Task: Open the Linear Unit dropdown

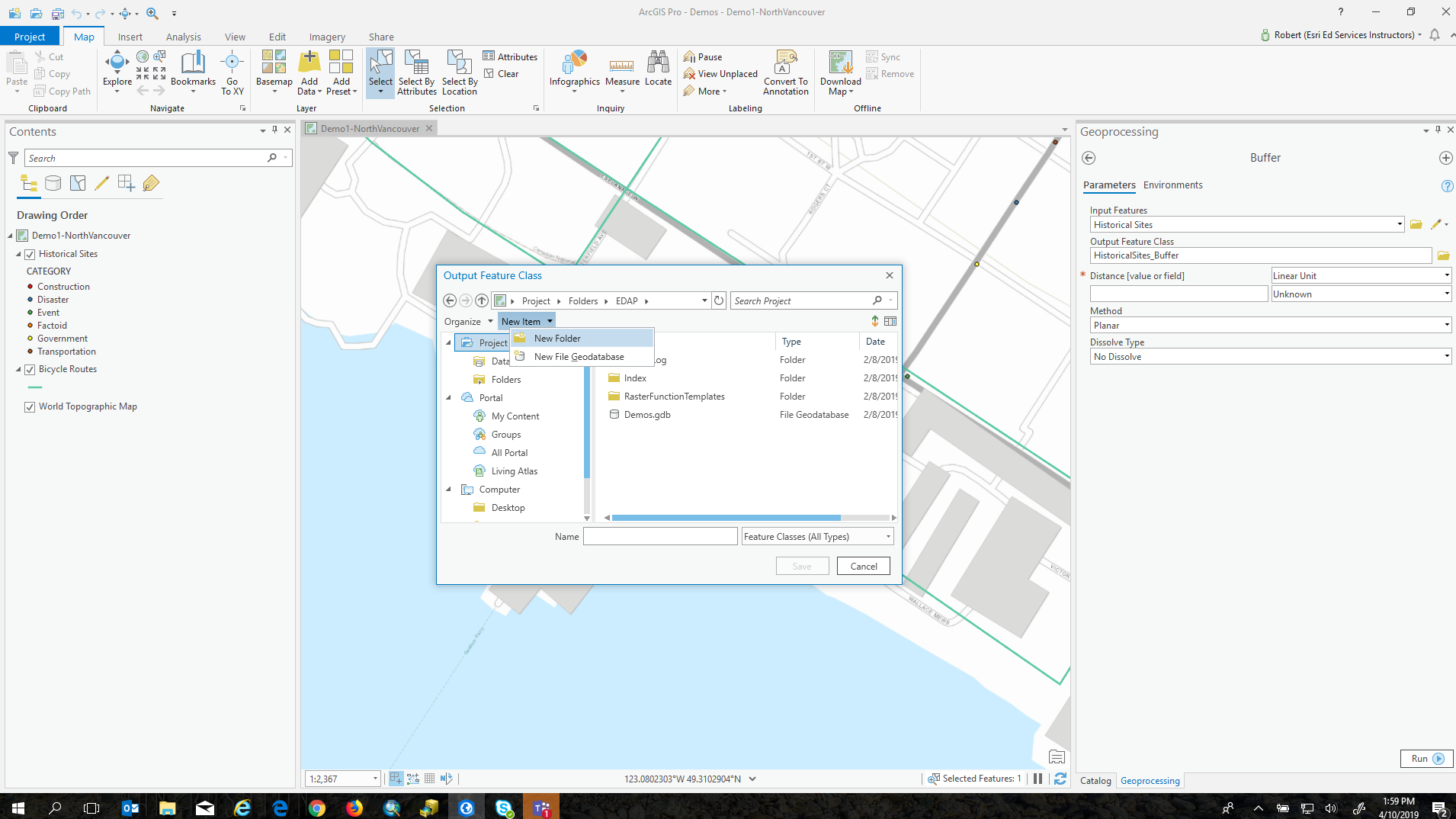Action: point(1361,276)
